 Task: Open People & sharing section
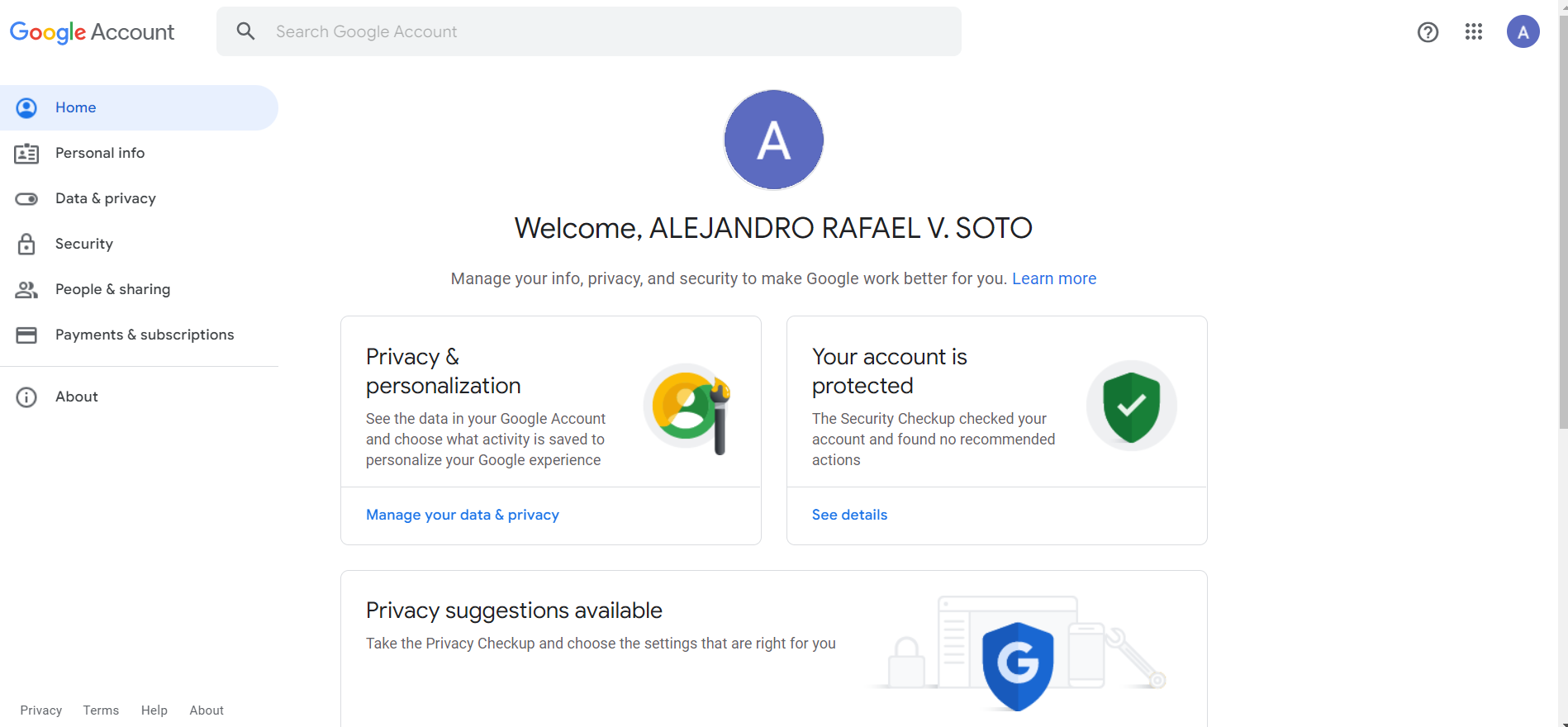pos(112,289)
